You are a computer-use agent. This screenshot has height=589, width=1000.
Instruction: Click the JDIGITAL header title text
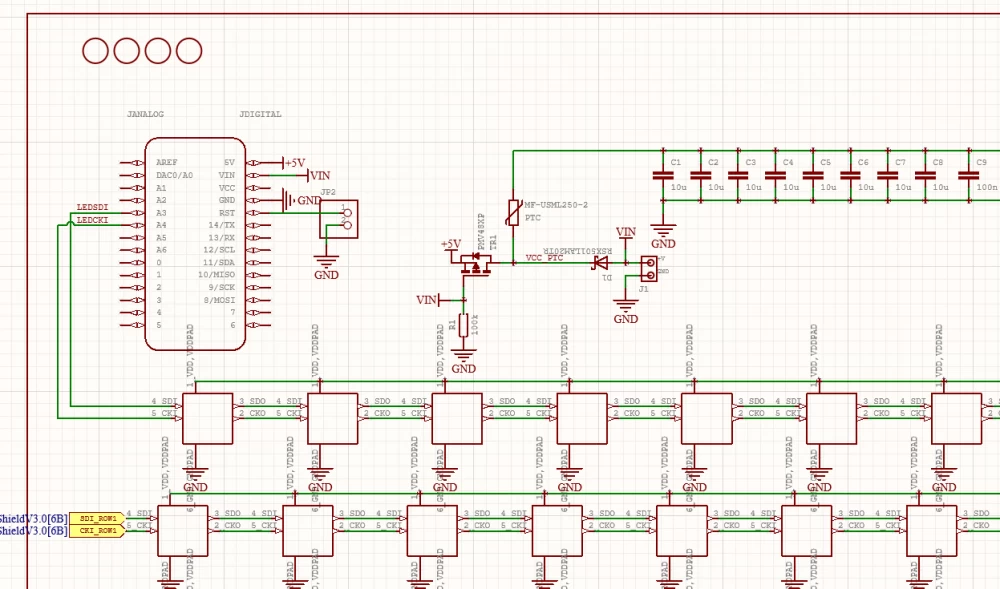(x=260, y=113)
